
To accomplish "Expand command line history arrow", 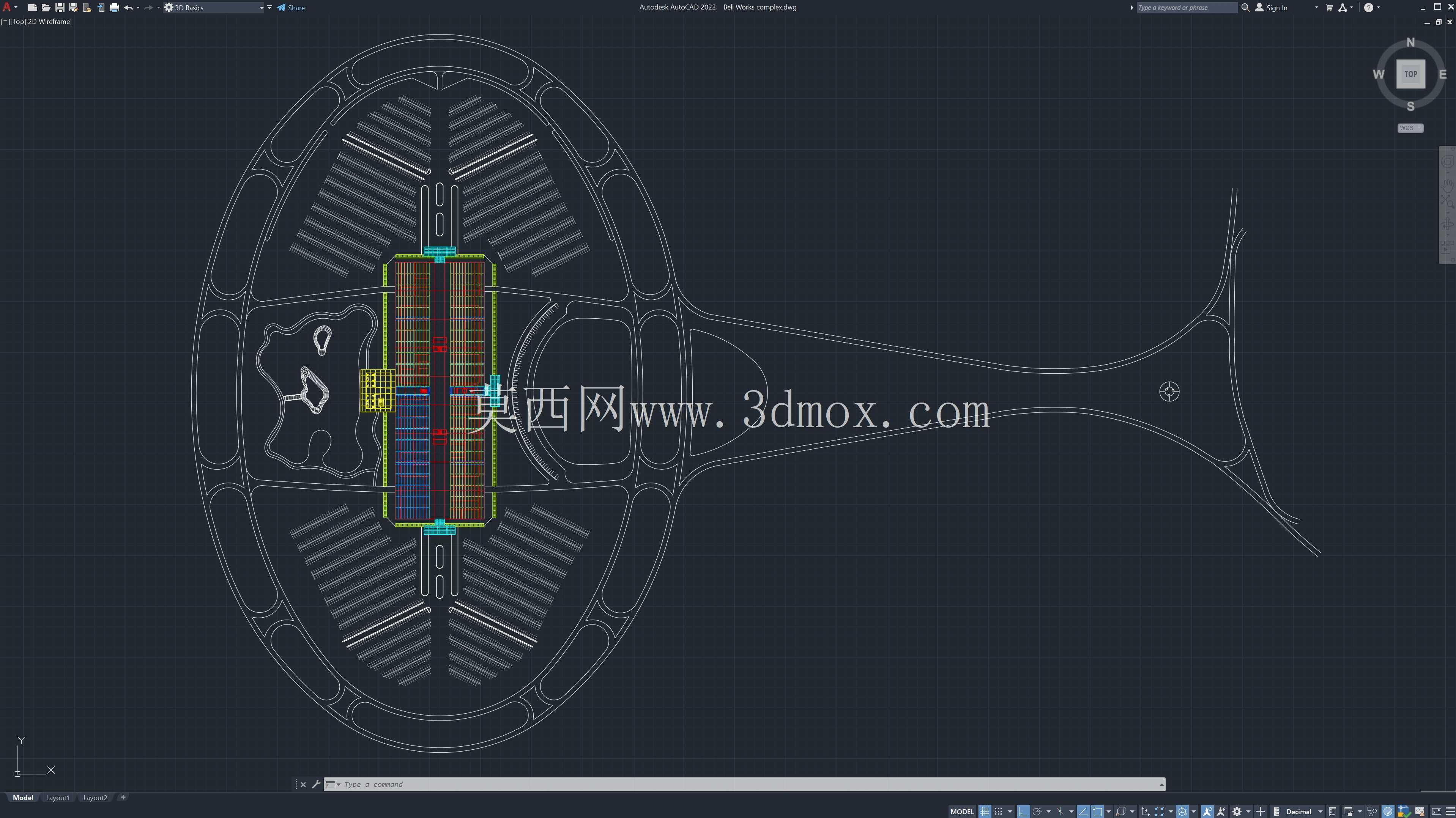I will pos(1161,784).
